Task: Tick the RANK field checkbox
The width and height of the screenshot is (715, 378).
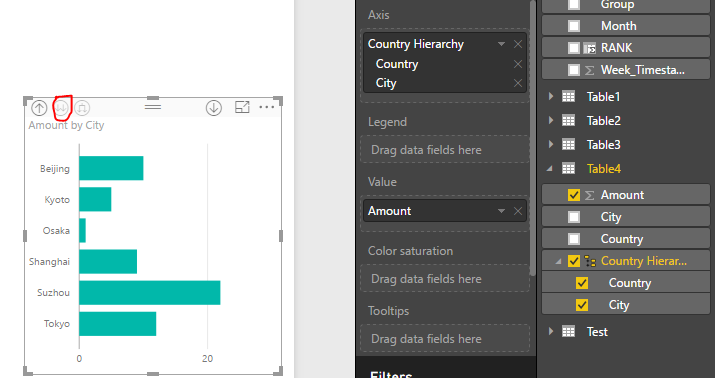Action: coord(574,48)
